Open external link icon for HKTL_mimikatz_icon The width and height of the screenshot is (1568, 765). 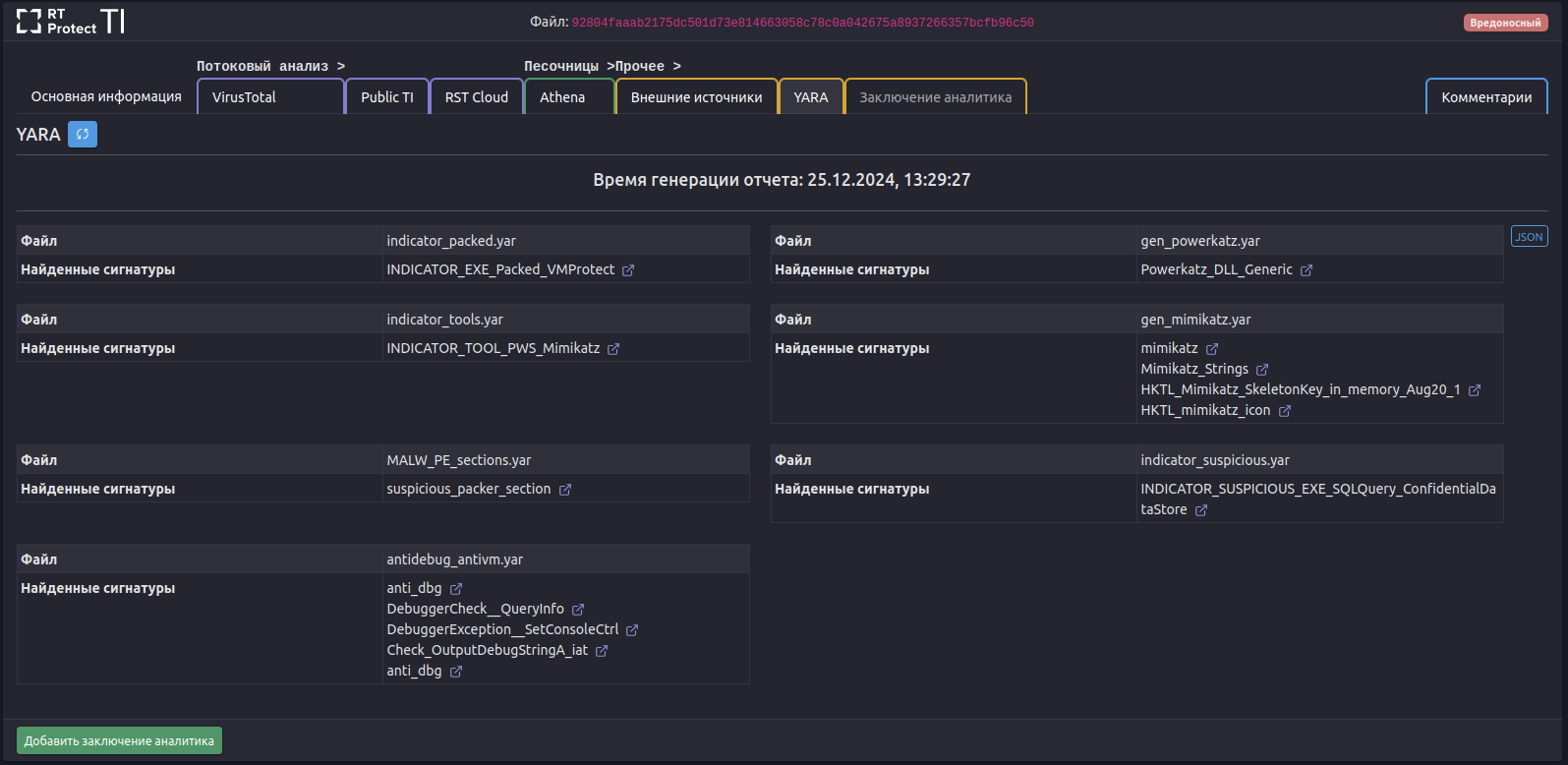click(1285, 411)
